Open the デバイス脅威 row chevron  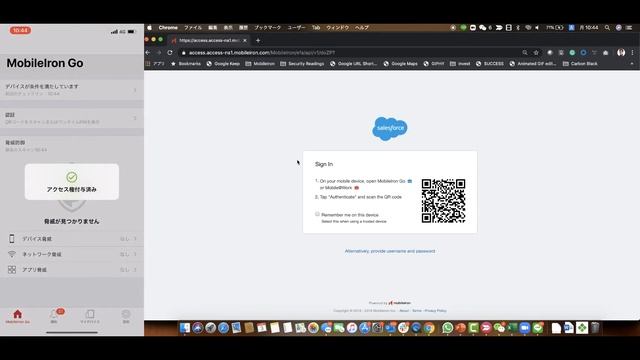[x=135, y=239]
